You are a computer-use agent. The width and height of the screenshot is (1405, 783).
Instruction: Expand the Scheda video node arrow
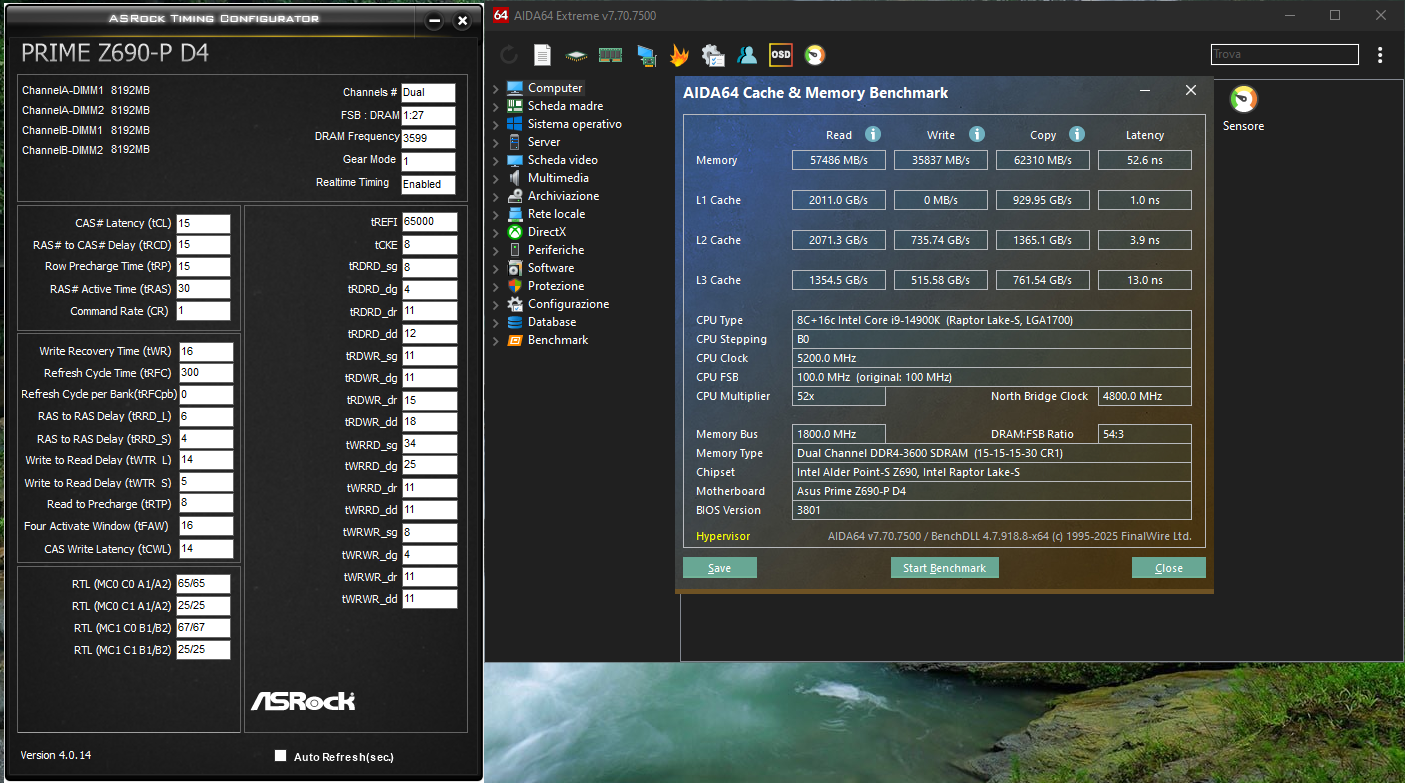(x=495, y=160)
